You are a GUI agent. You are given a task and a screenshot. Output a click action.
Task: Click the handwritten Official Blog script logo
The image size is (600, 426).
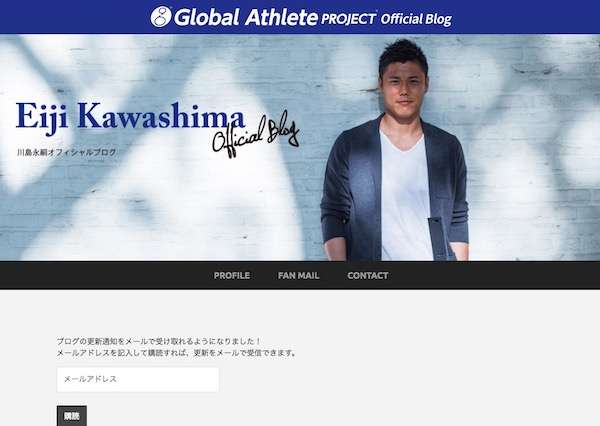point(256,134)
